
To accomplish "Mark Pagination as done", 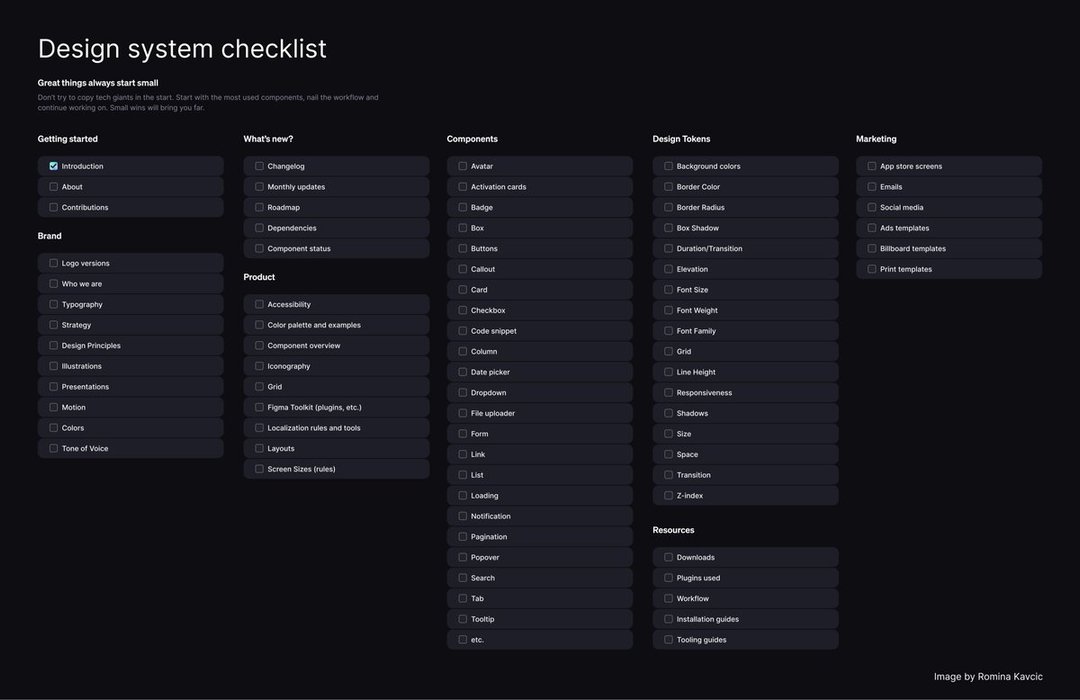I will click(x=463, y=536).
